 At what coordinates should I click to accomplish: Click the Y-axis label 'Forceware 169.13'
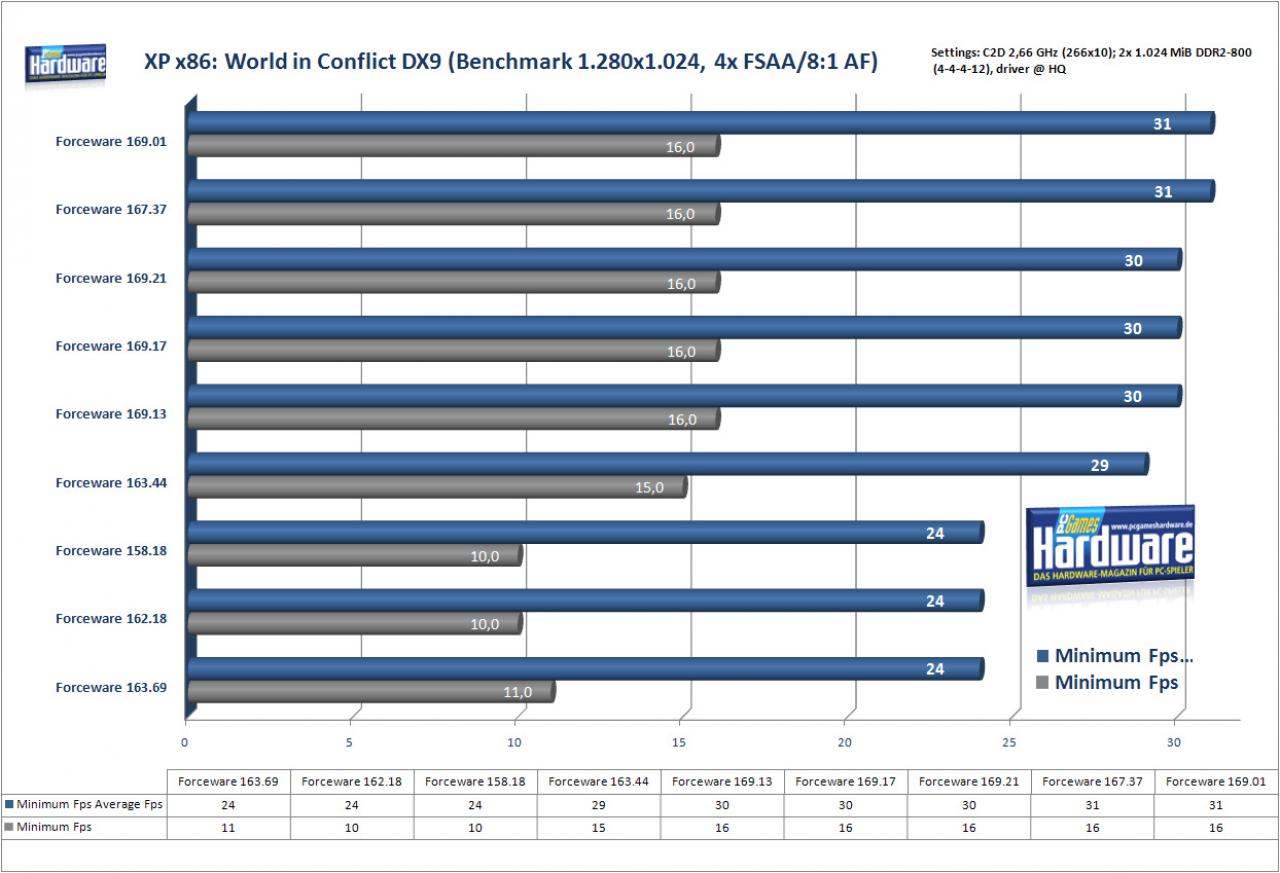[x=111, y=414]
